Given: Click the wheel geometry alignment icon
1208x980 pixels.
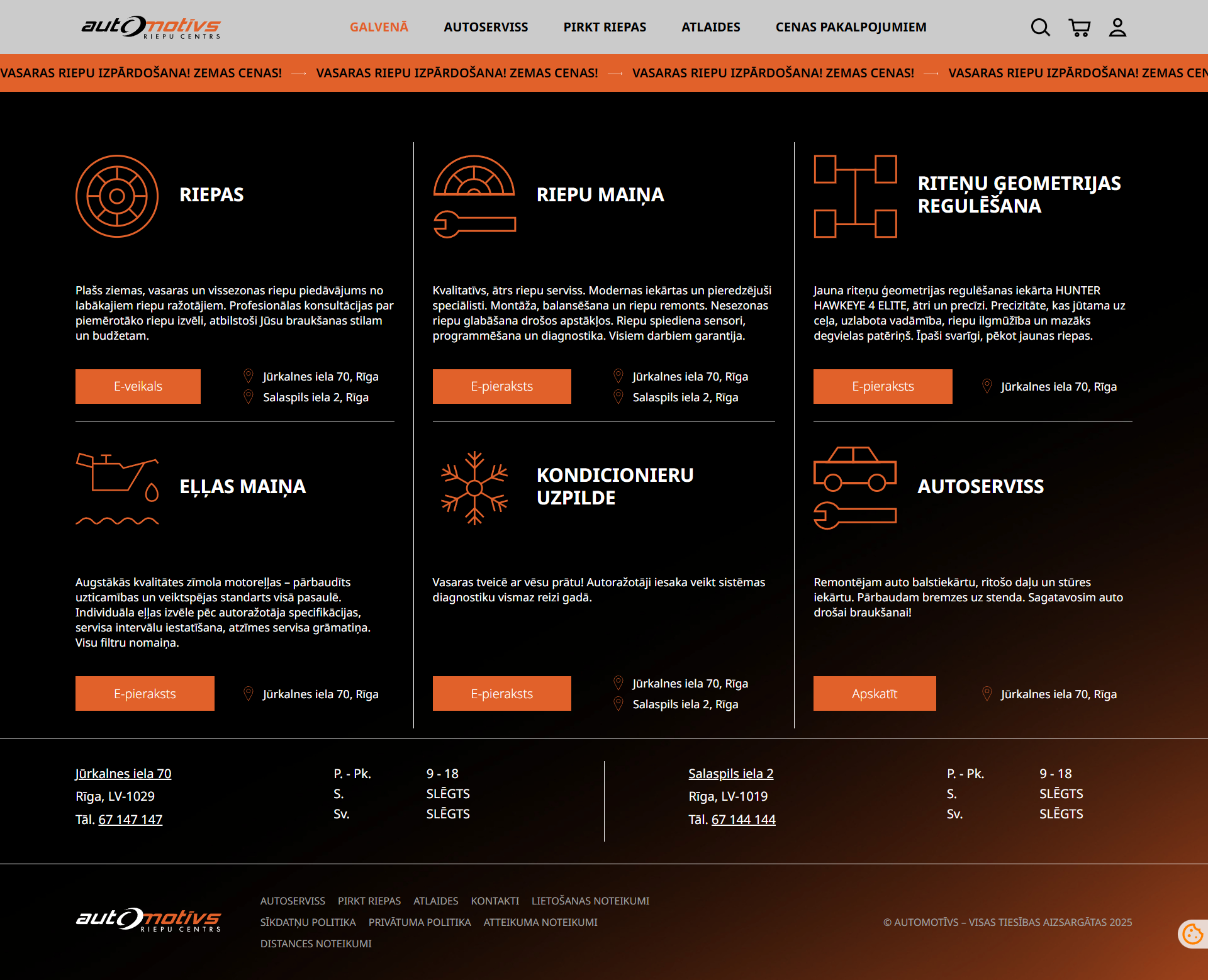Looking at the screenshot, I should [855, 196].
